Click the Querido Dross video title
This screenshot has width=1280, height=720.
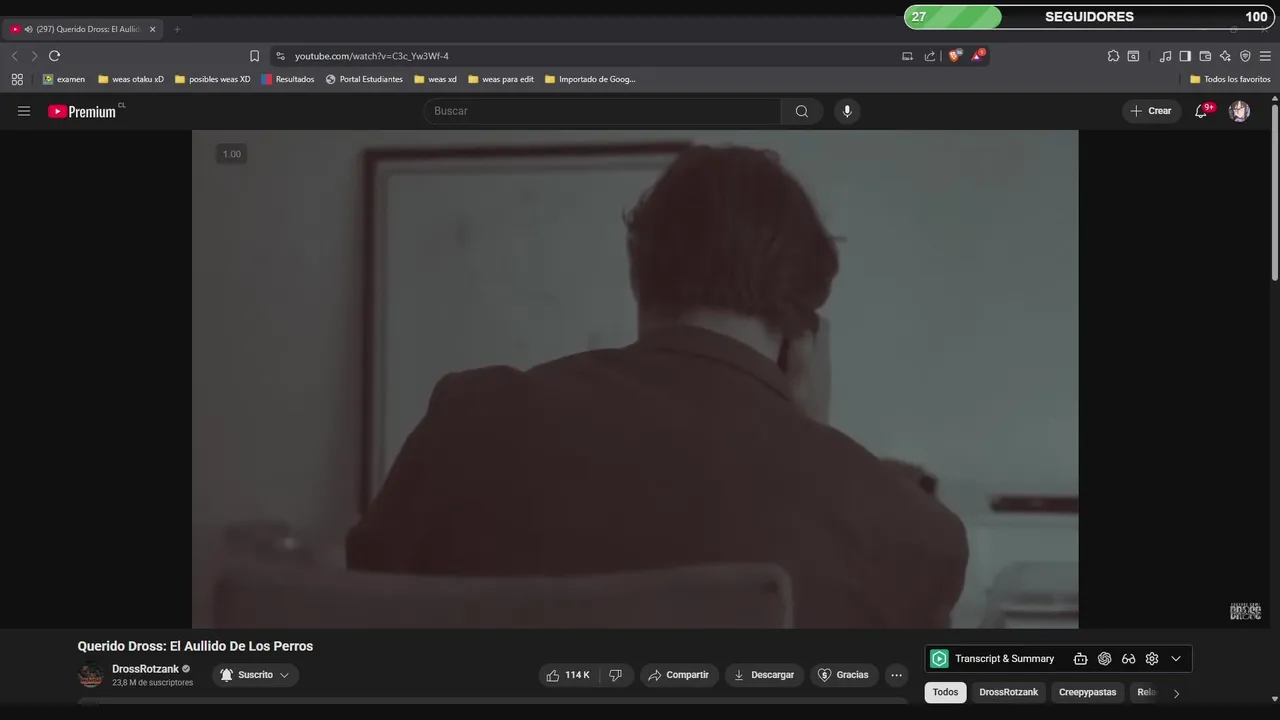[195, 646]
